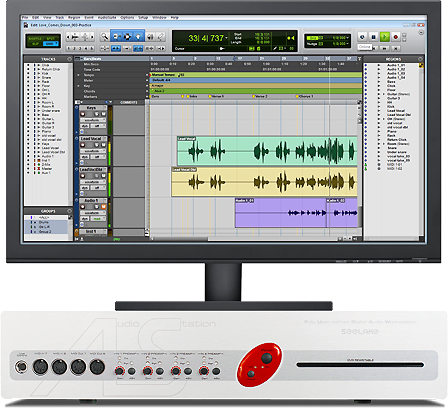Click horizontal zoom out left arrow
Image resolution: width=448 pixels, height=408 pixels.
click(68, 37)
